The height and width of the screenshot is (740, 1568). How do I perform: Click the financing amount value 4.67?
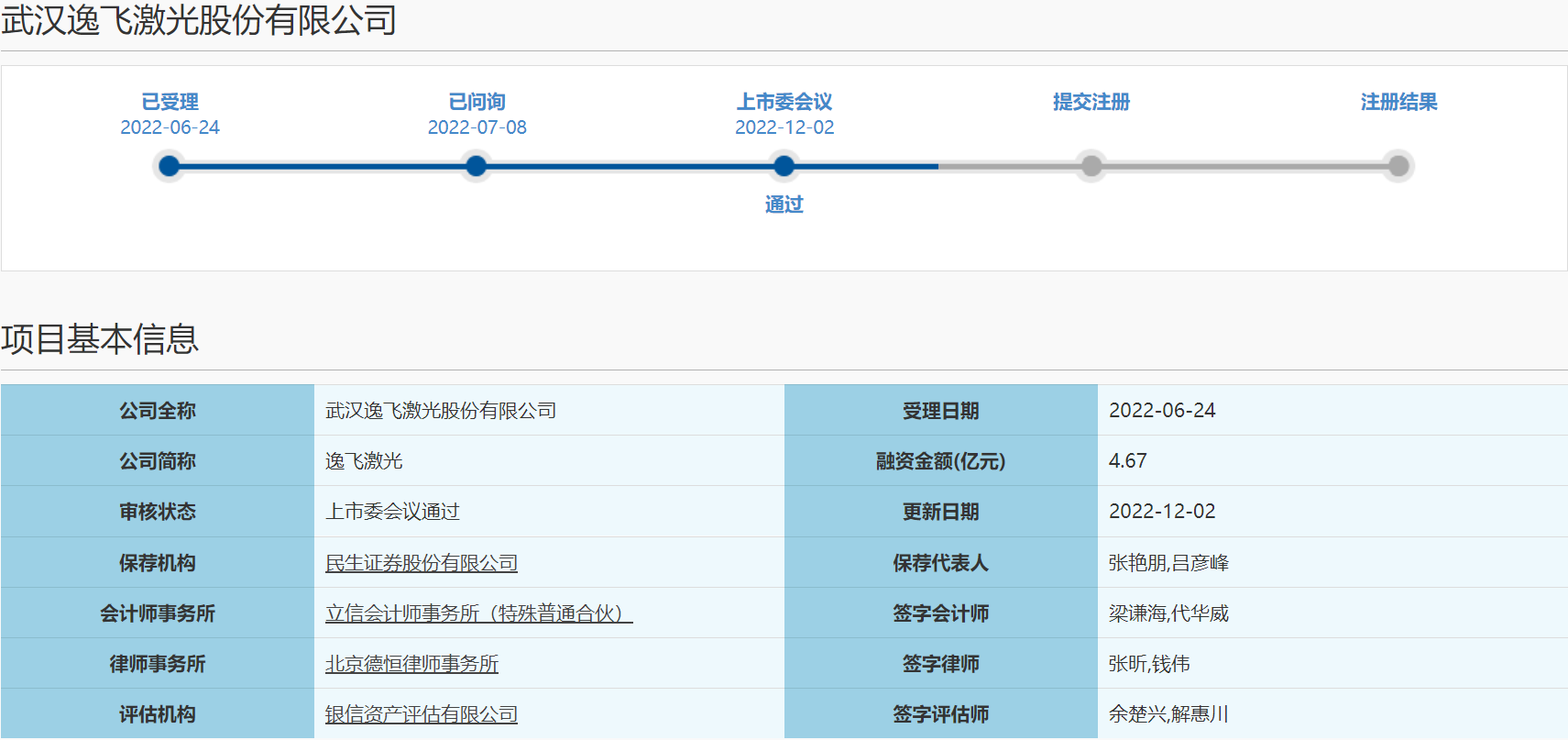point(1127,461)
